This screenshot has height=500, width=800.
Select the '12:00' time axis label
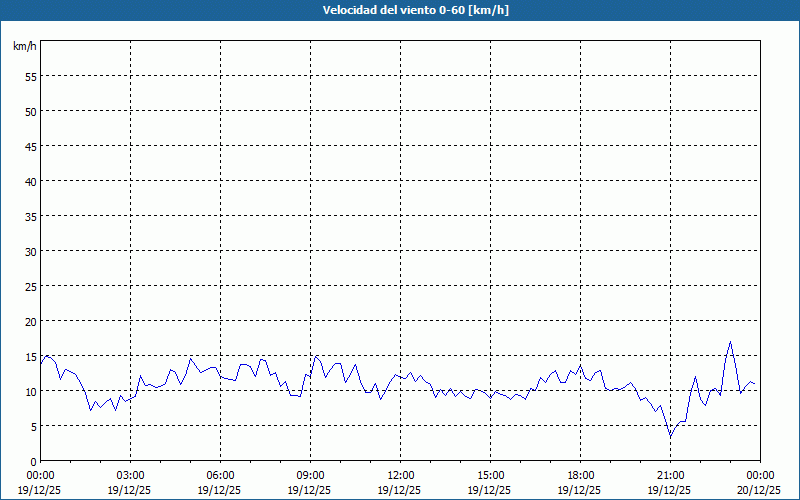point(401,476)
